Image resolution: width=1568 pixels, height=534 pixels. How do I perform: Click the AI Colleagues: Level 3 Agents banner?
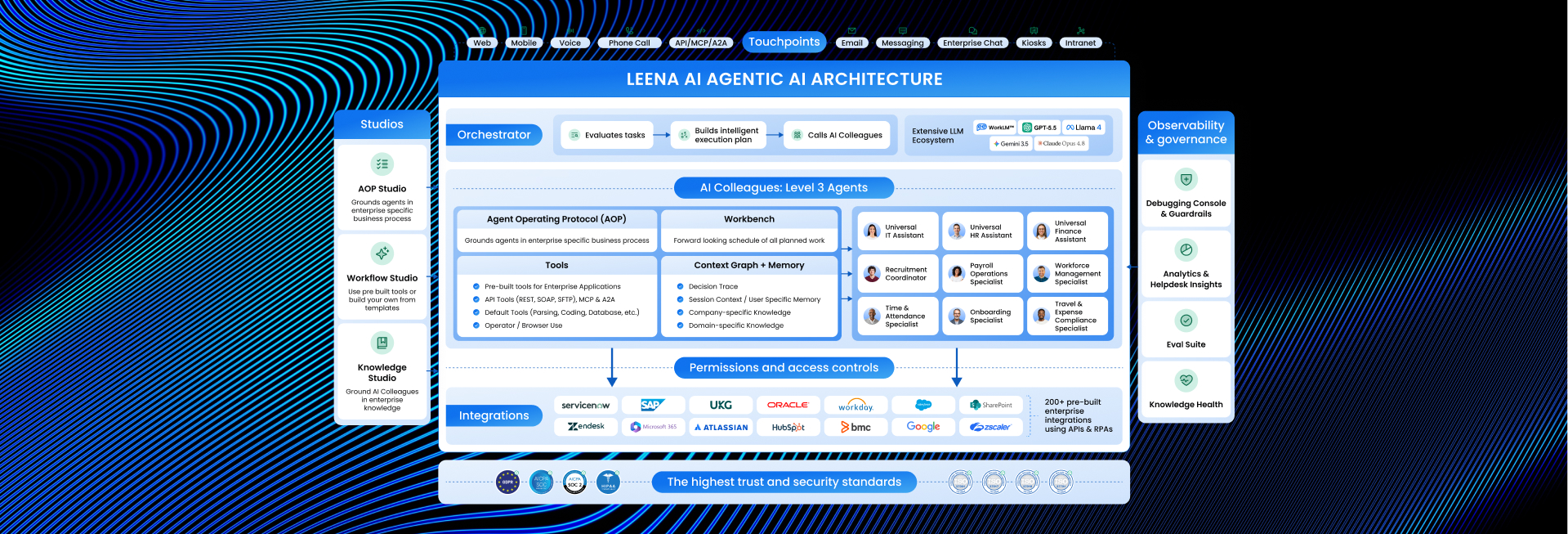click(x=784, y=187)
